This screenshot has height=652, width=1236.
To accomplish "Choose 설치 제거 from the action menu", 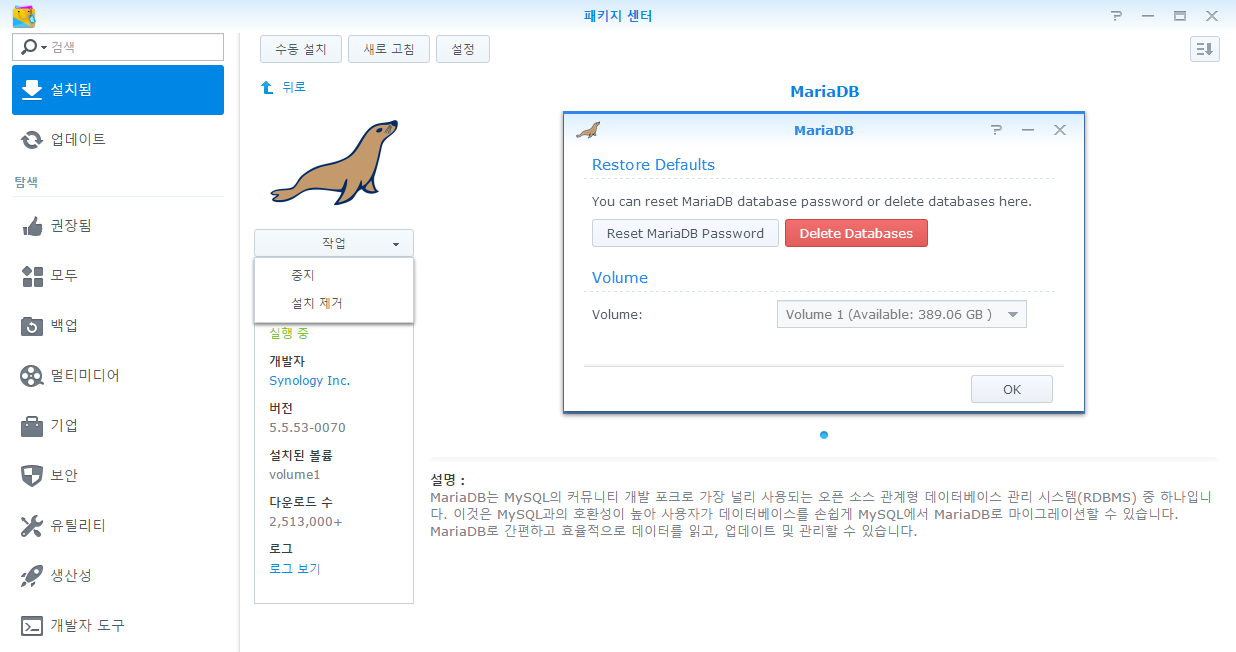I will point(316,304).
